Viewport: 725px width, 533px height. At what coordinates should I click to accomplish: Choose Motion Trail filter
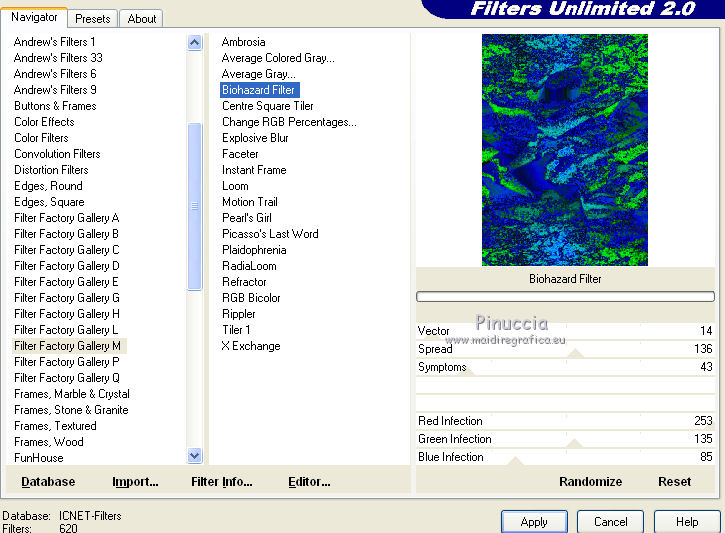click(250, 202)
